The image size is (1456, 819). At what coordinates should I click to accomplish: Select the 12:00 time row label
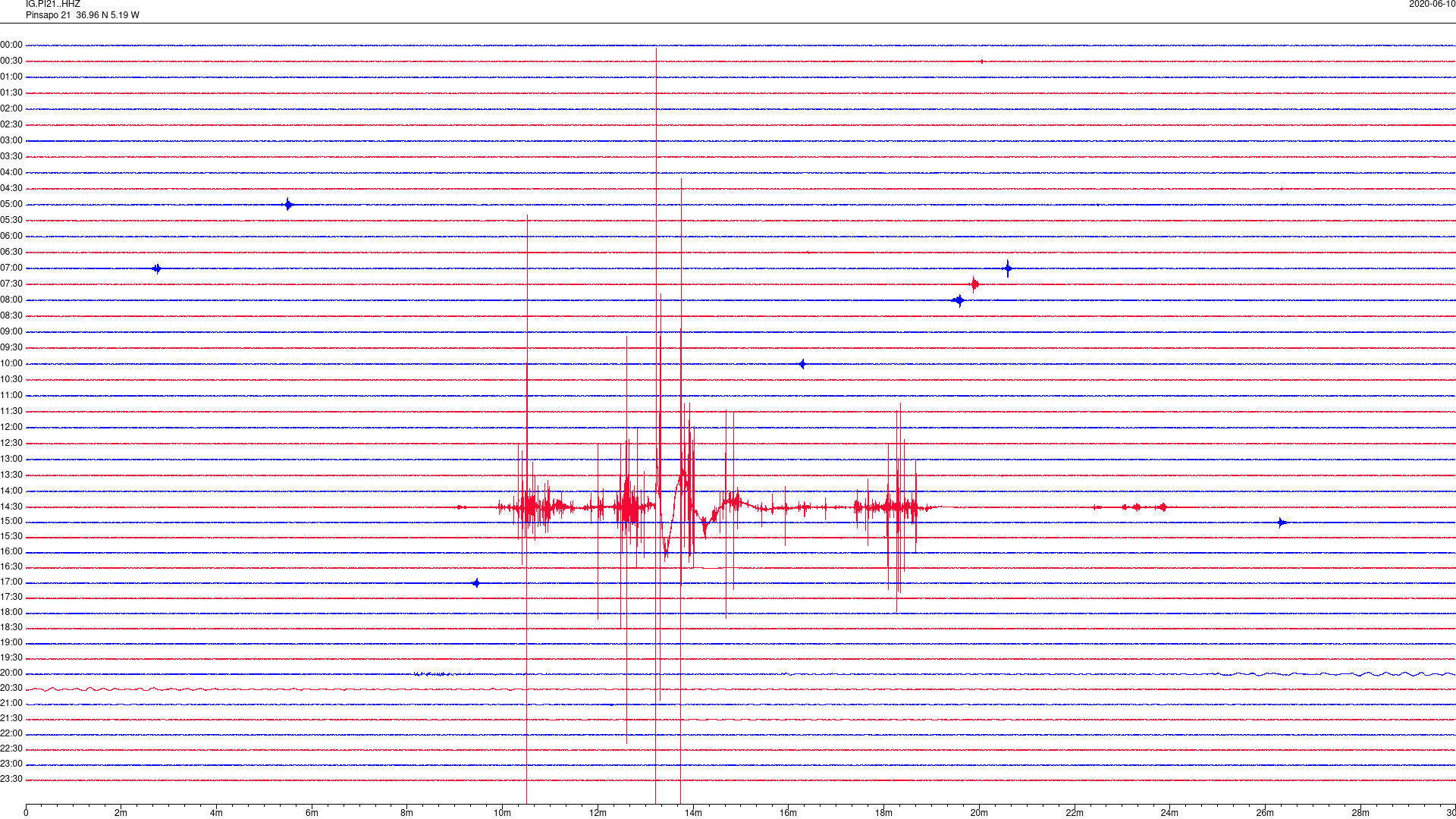pyautogui.click(x=11, y=428)
